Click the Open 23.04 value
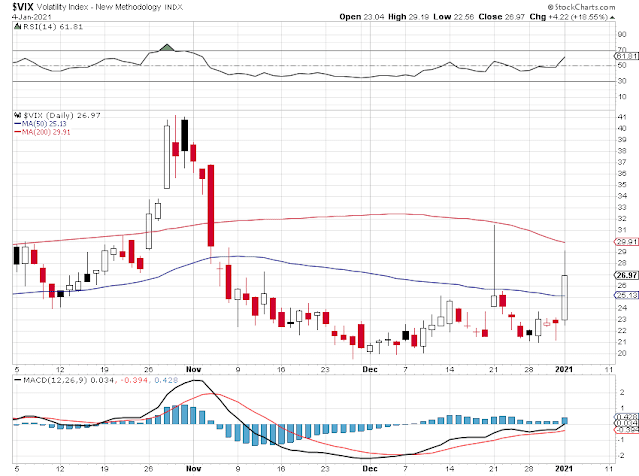 361,17
